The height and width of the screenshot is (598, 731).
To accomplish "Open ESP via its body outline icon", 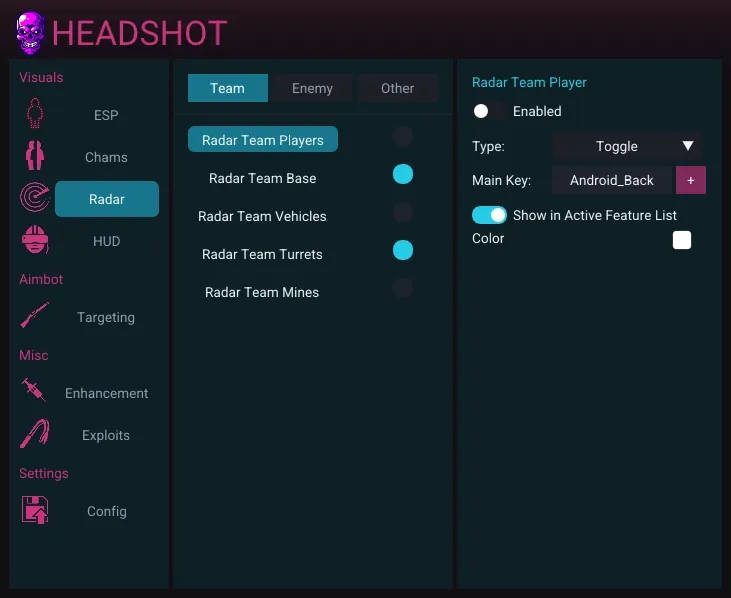I will click(x=35, y=115).
